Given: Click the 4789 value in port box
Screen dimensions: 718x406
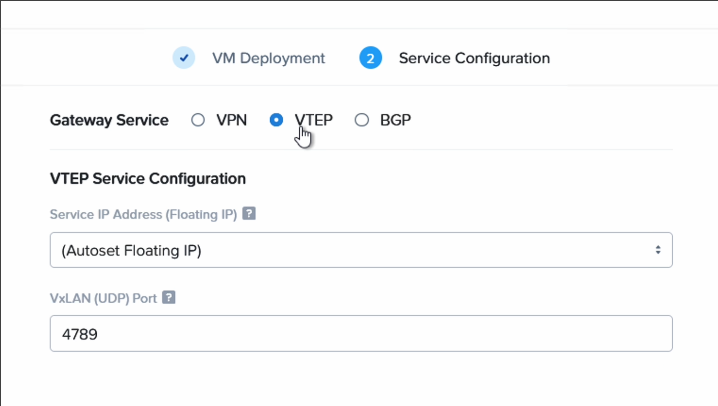Looking at the screenshot, I should 80,335.
